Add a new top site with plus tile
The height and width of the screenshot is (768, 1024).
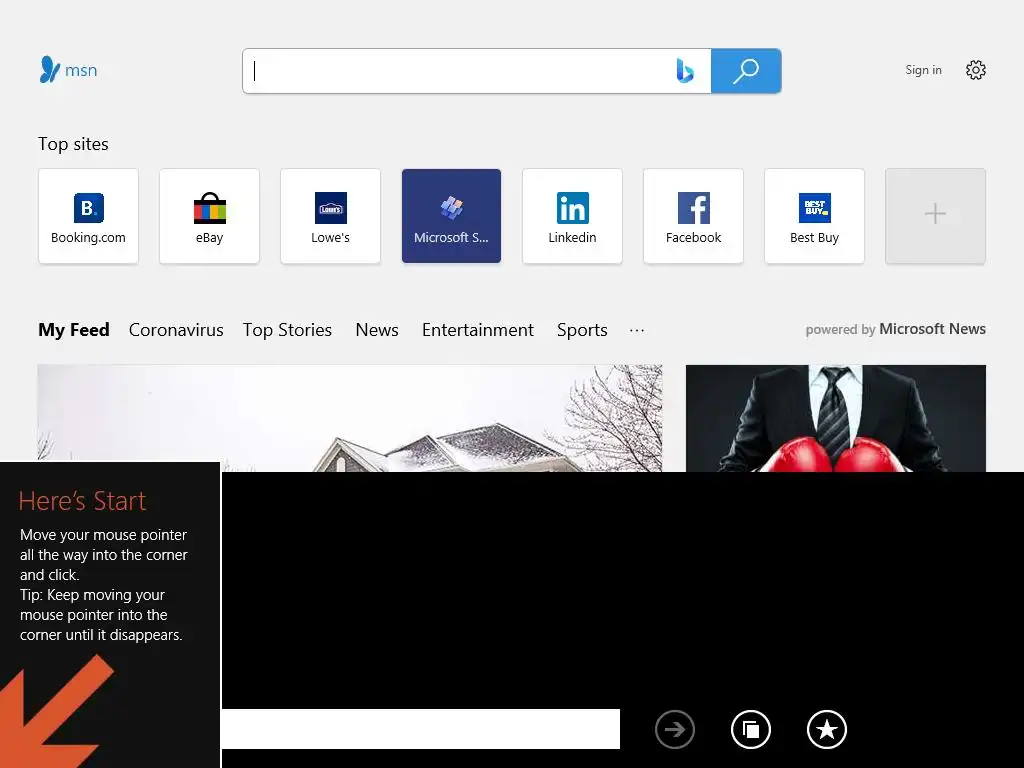coord(935,216)
